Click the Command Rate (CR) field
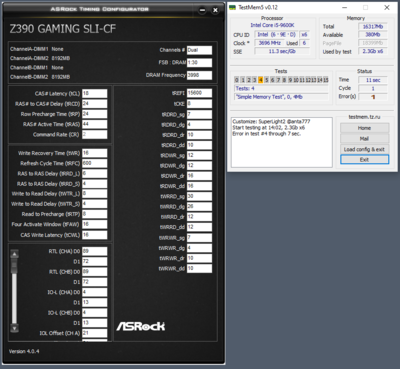 coord(95,135)
